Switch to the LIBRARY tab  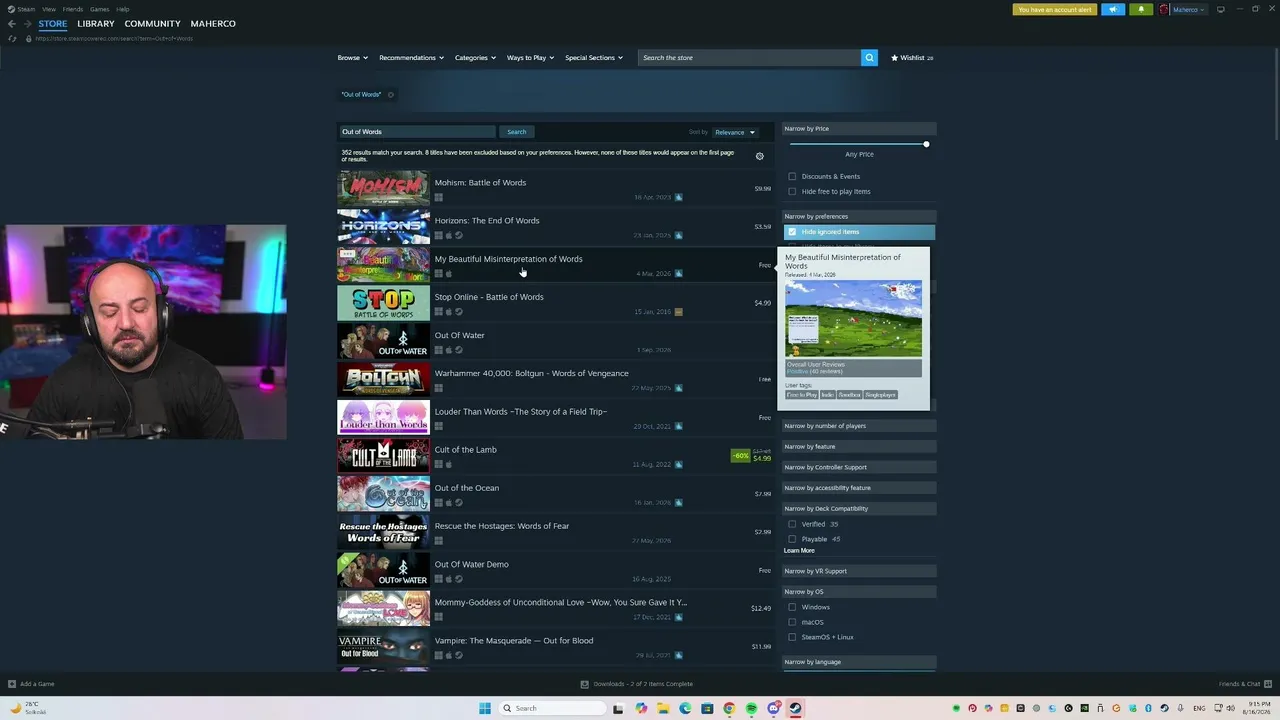tap(96, 24)
